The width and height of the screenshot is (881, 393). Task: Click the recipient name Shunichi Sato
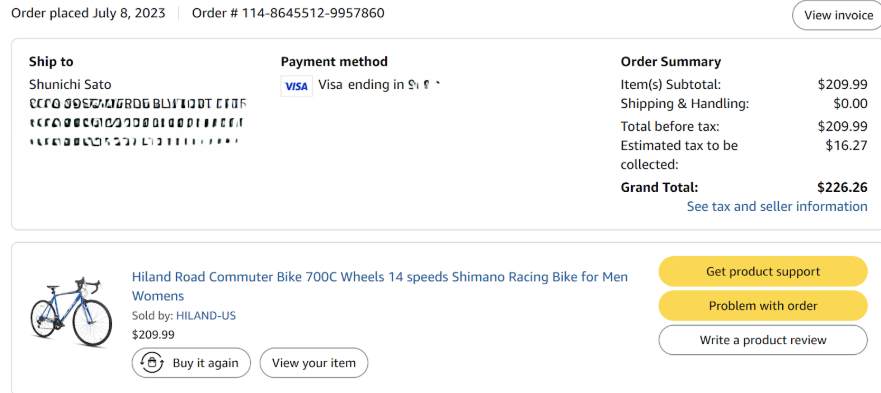[x=70, y=85]
